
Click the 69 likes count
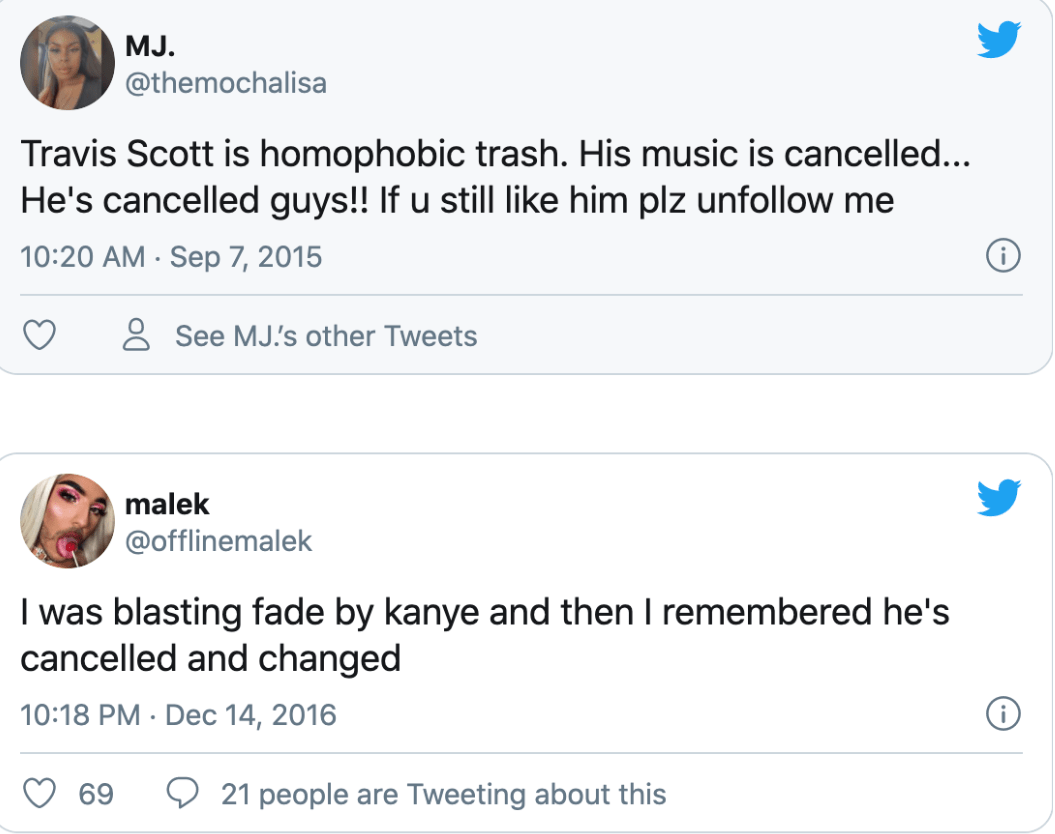(x=96, y=795)
